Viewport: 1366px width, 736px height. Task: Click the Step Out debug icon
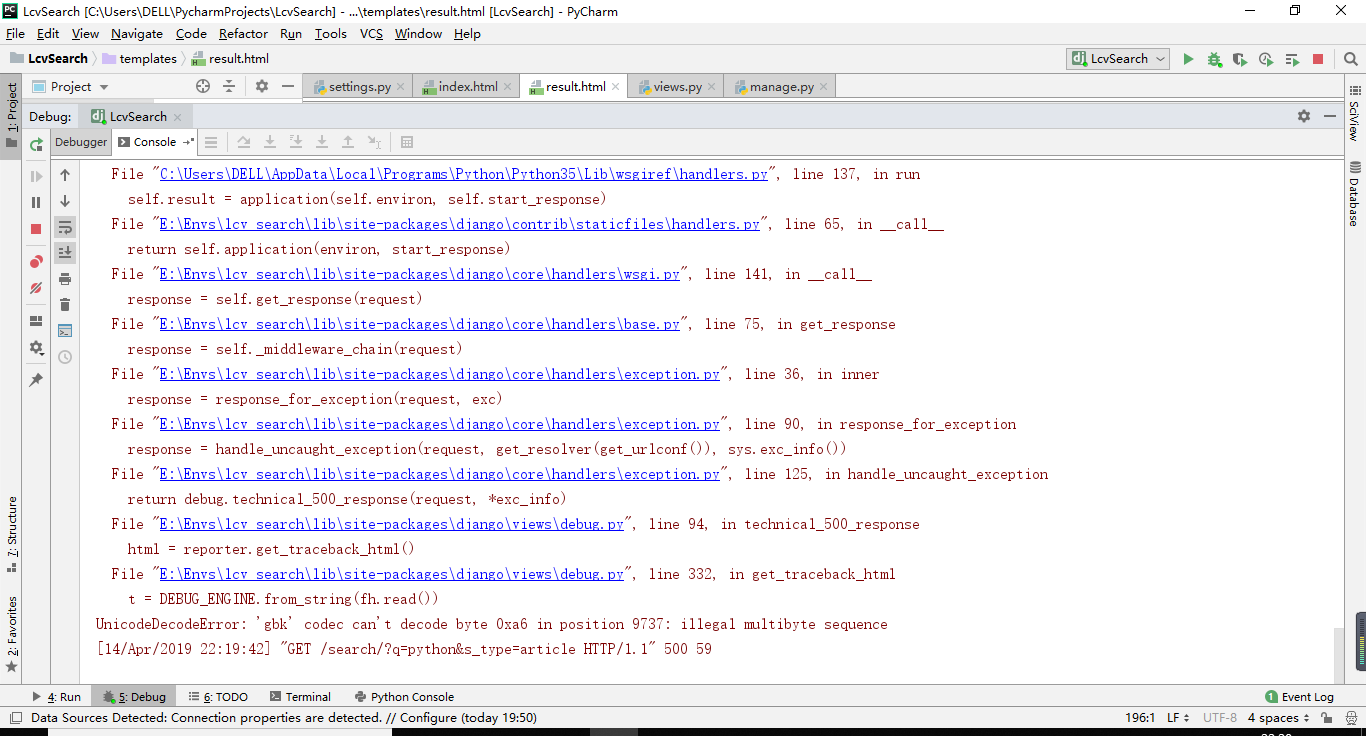click(348, 142)
